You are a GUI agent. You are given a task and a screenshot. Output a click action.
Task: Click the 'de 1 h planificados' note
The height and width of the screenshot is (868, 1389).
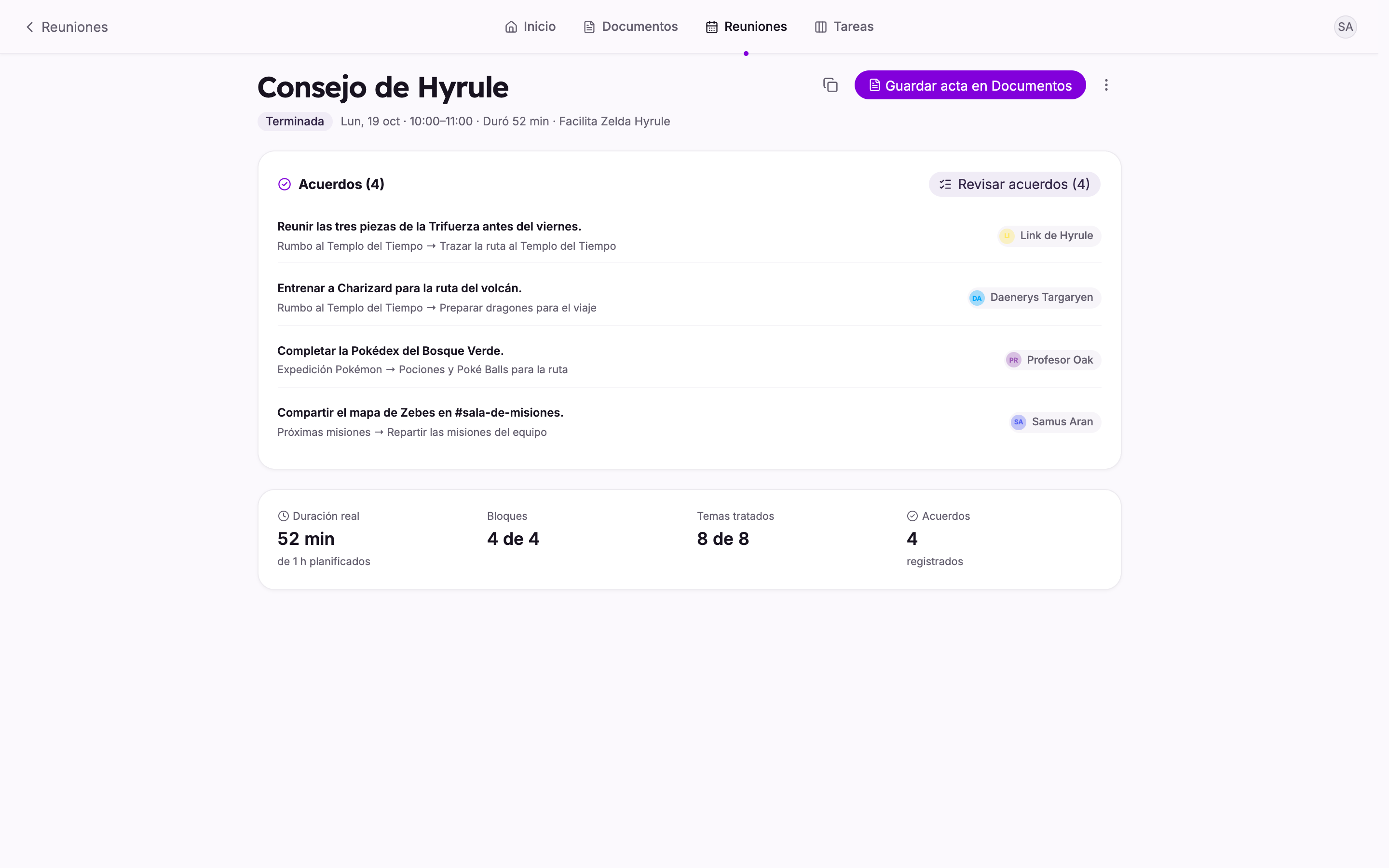coord(324,561)
